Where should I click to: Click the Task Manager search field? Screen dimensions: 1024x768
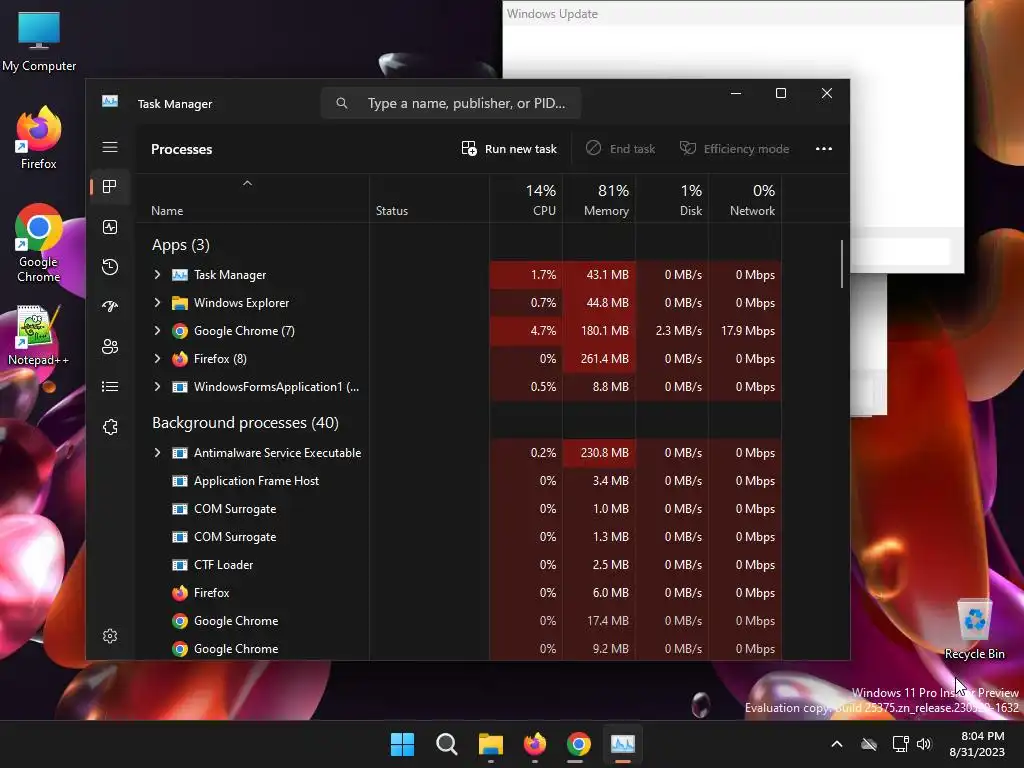451,103
